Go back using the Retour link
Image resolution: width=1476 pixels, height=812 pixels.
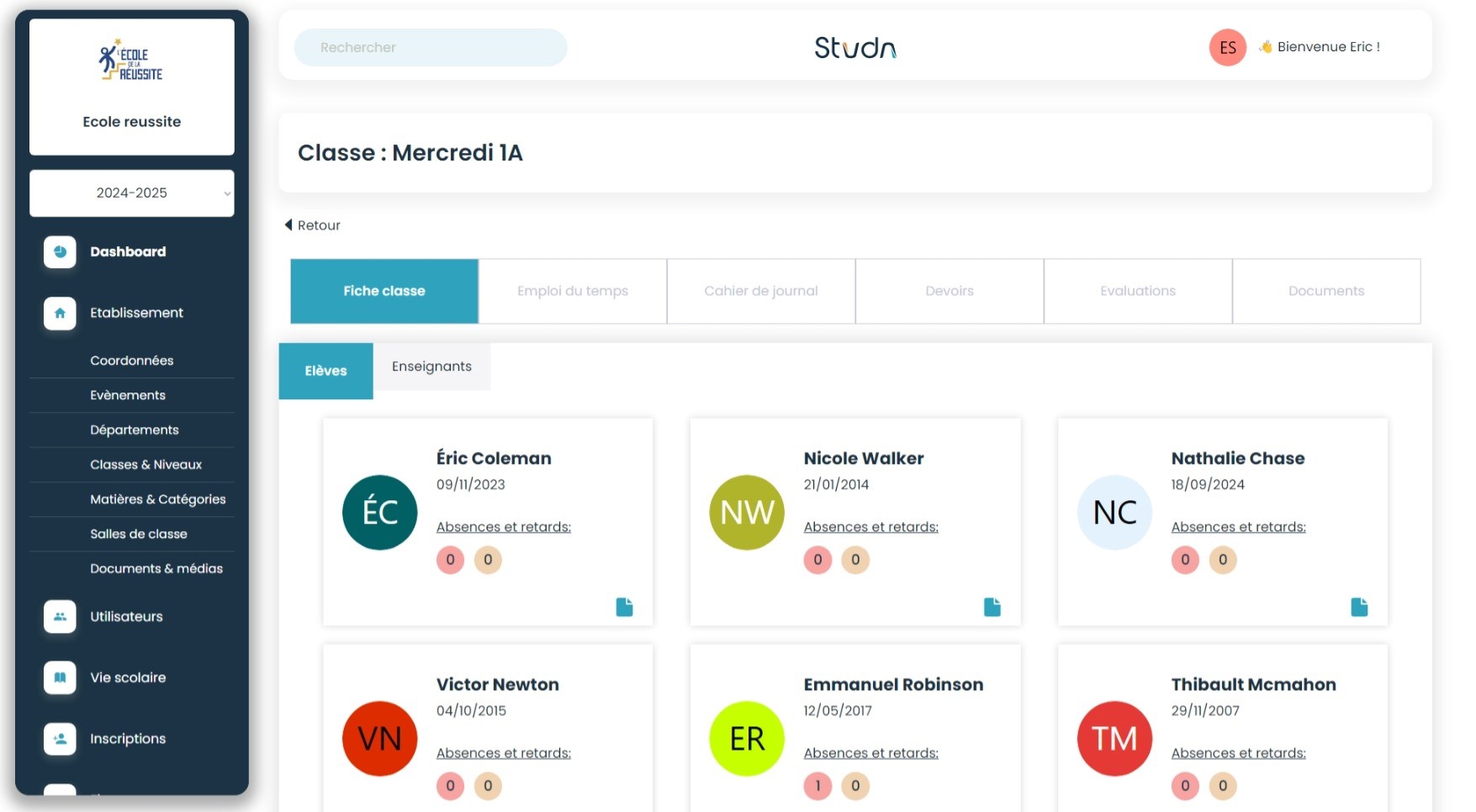pyautogui.click(x=313, y=225)
